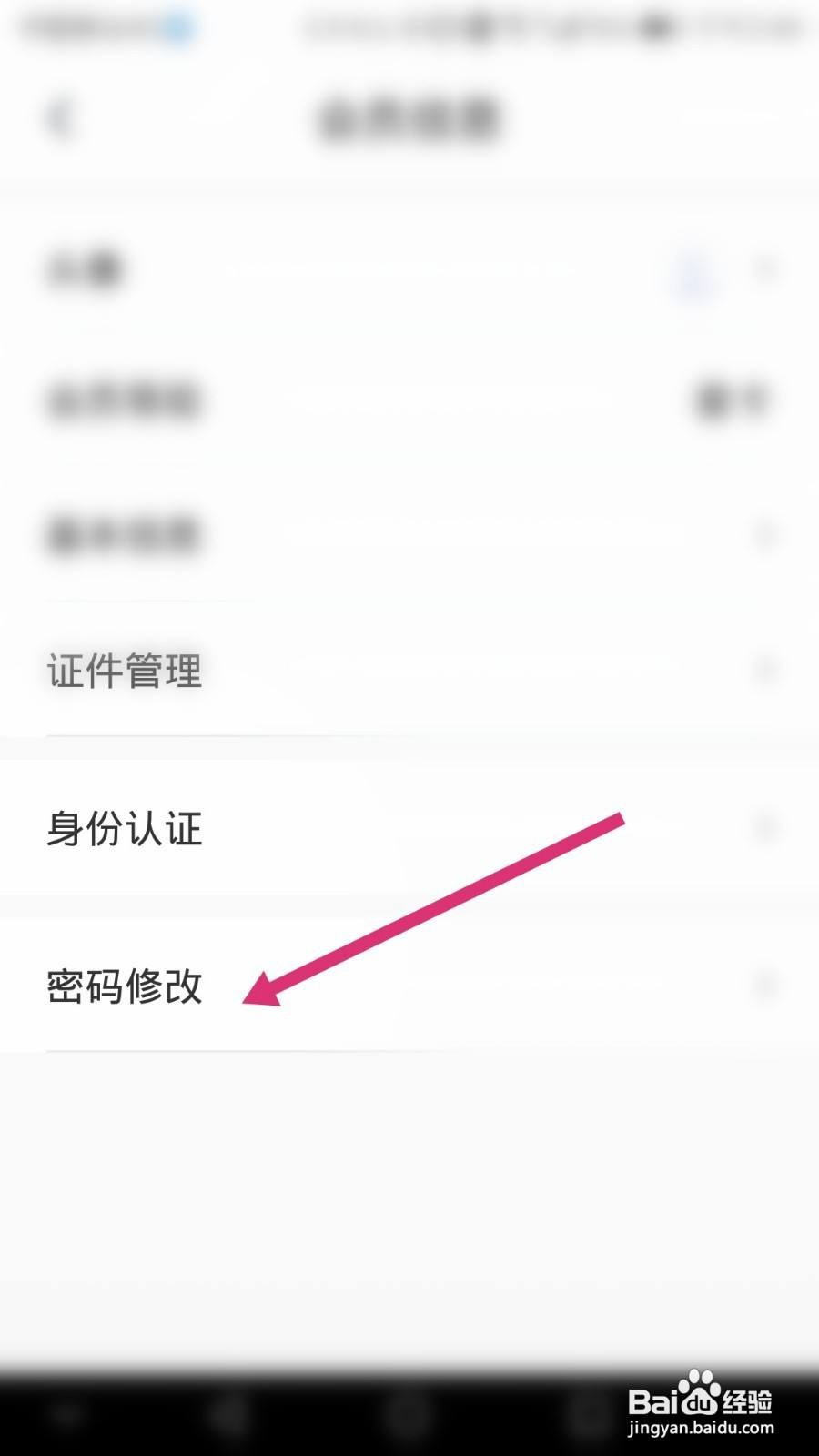Select the blurred membership level row
The image size is (819, 1456).
tap(409, 400)
